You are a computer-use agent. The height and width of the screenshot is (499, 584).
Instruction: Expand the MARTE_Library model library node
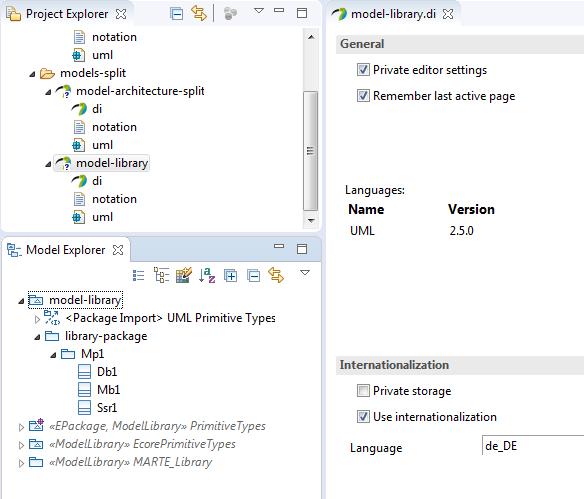[21, 463]
